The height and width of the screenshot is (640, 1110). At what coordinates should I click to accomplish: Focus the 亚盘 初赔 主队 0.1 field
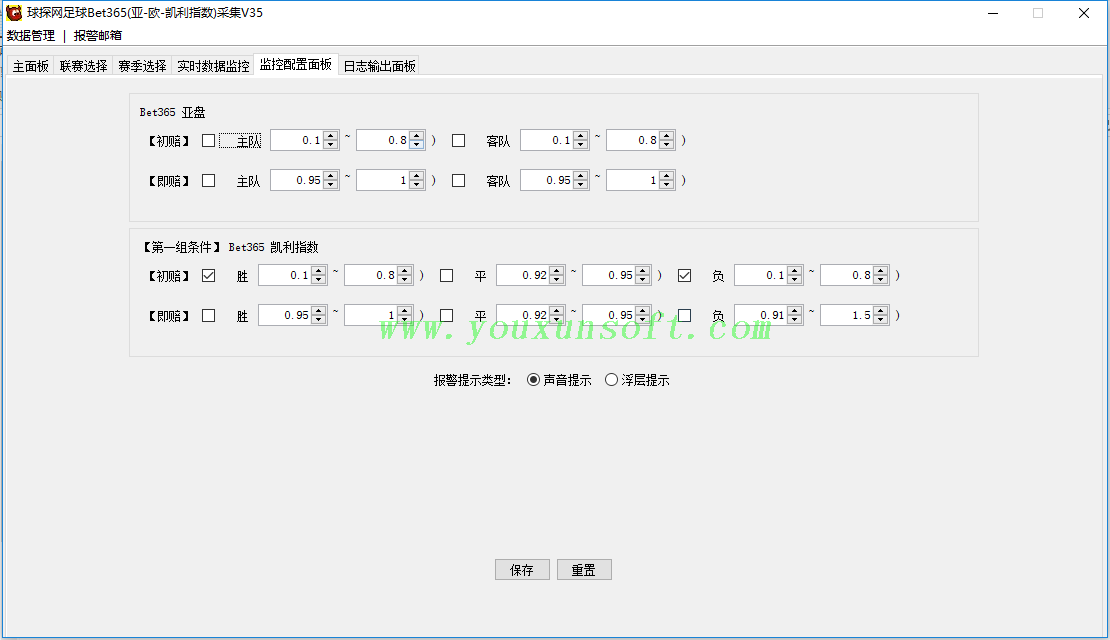pos(297,140)
